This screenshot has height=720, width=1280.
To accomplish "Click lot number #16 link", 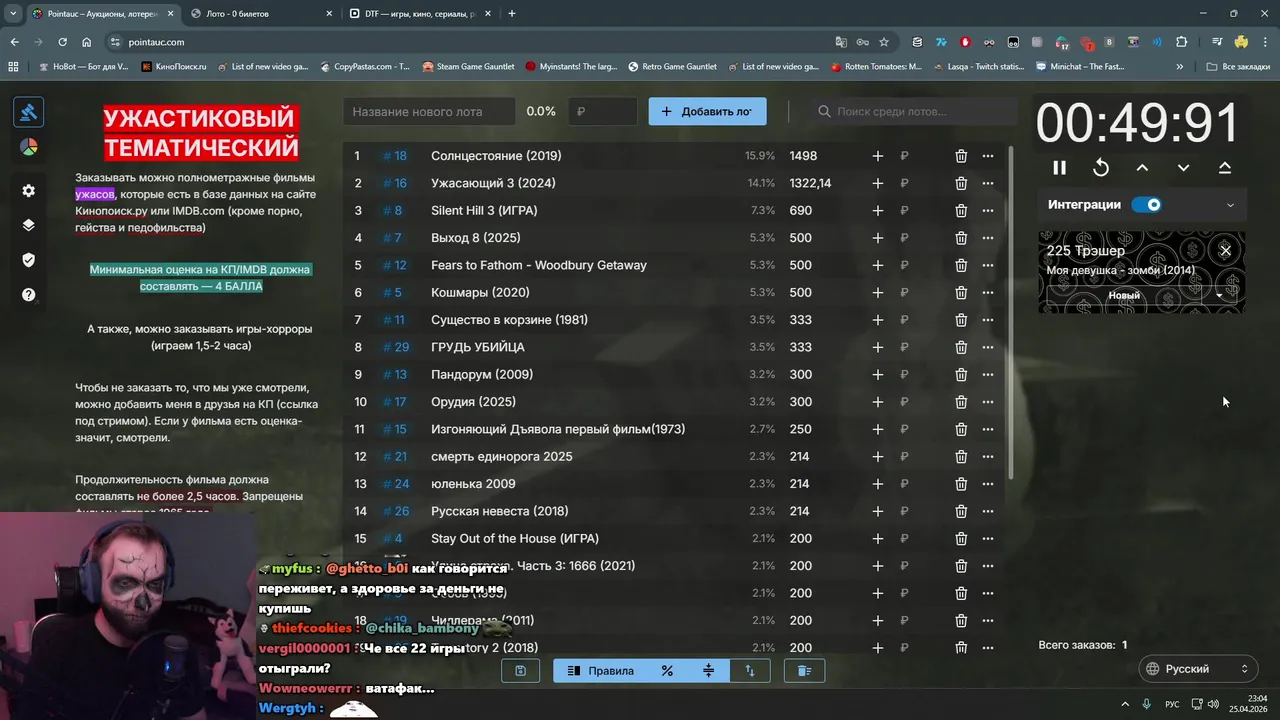I will (395, 183).
